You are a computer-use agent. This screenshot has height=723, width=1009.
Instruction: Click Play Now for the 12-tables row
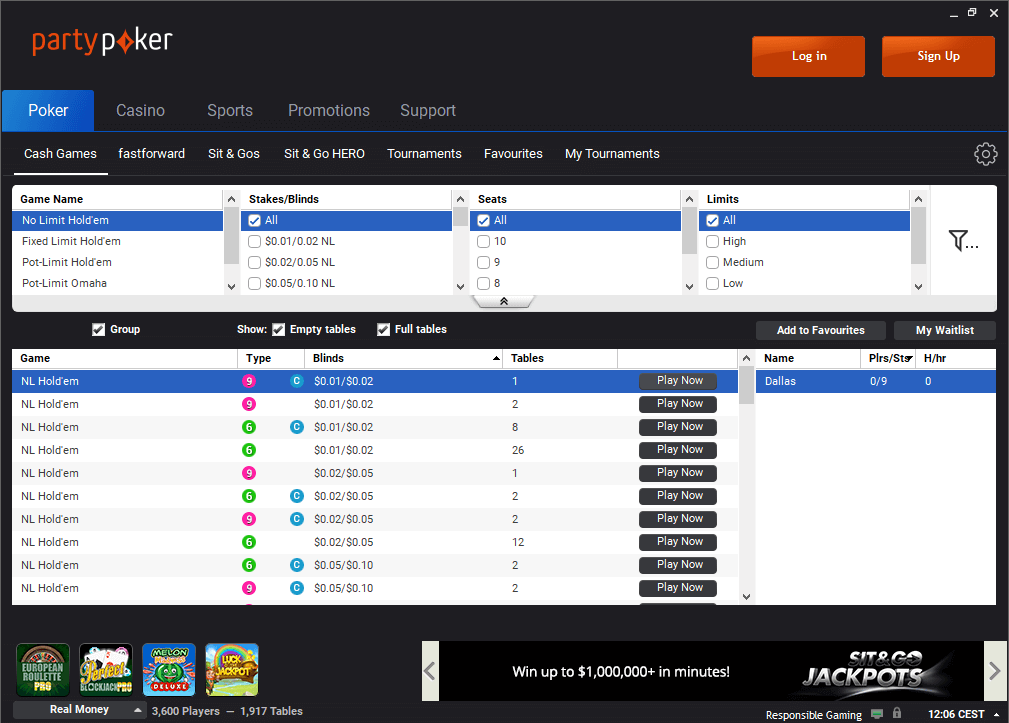click(678, 542)
